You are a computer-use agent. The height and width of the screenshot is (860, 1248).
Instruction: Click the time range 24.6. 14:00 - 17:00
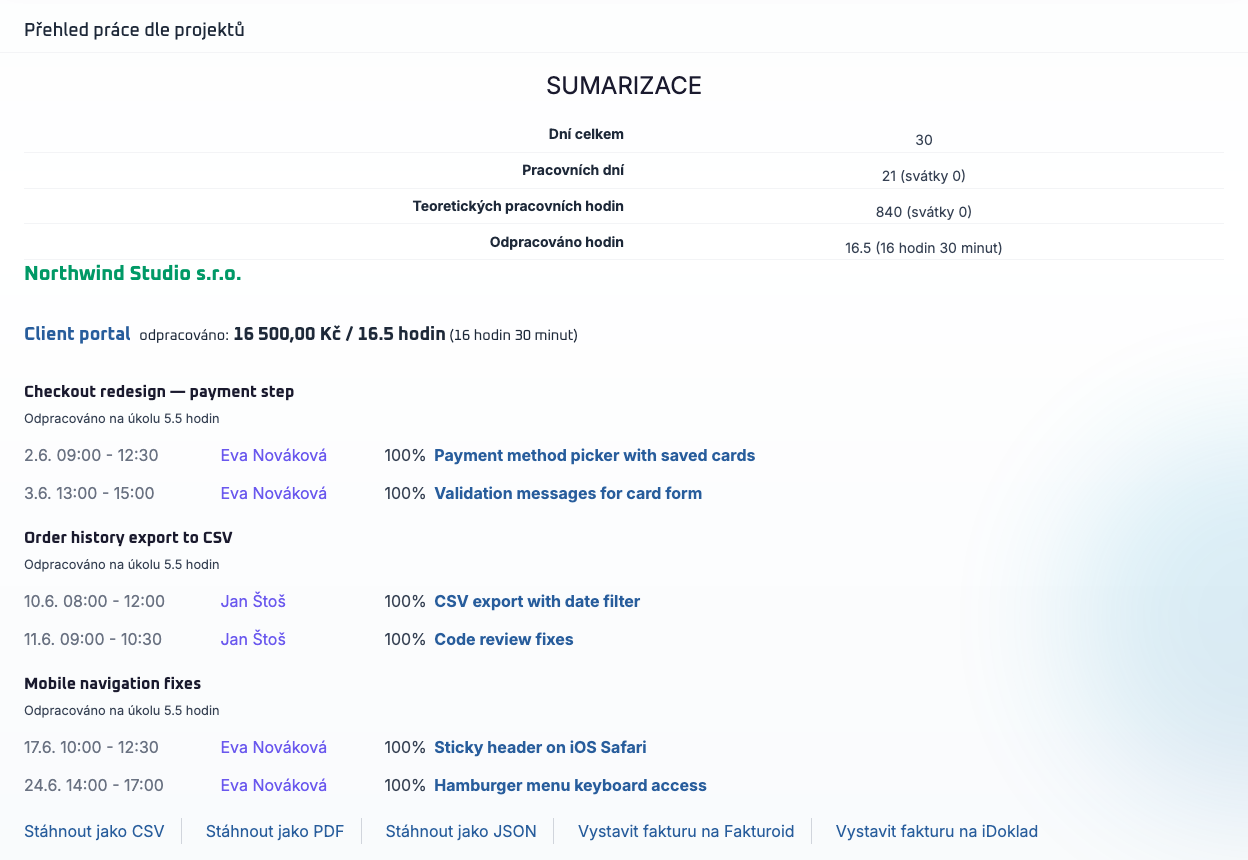point(94,786)
